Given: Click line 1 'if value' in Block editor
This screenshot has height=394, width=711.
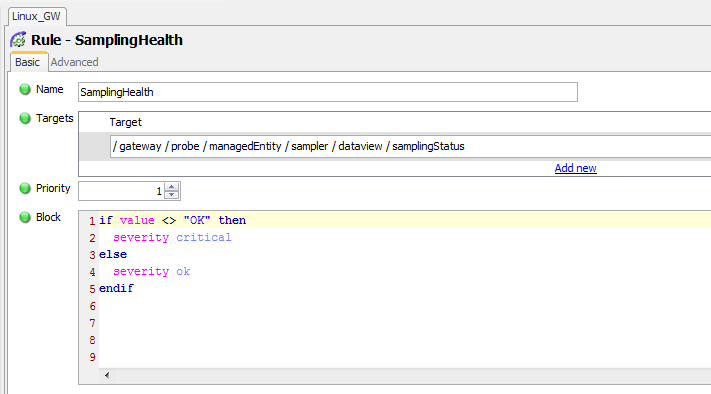Looking at the screenshot, I should tap(172, 220).
